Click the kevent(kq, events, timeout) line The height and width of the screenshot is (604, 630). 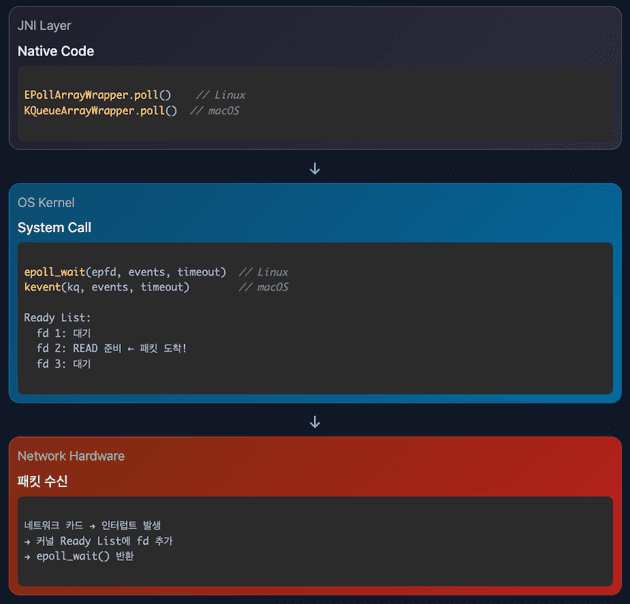106,287
